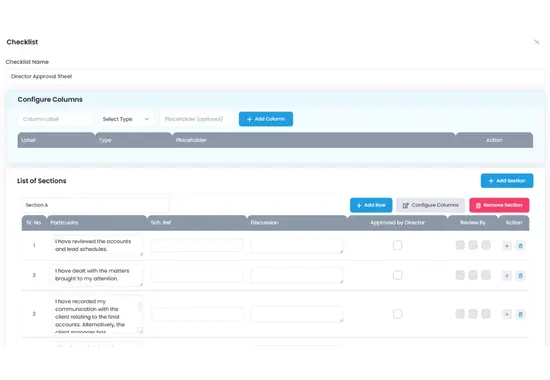Click plus icon in row 1 Action
This screenshot has width=550, height=380.
pos(507,246)
